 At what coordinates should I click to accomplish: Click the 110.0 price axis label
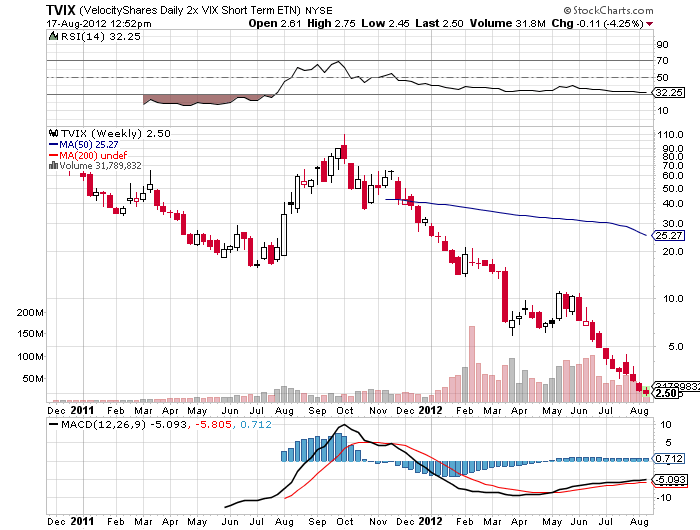tap(670, 134)
